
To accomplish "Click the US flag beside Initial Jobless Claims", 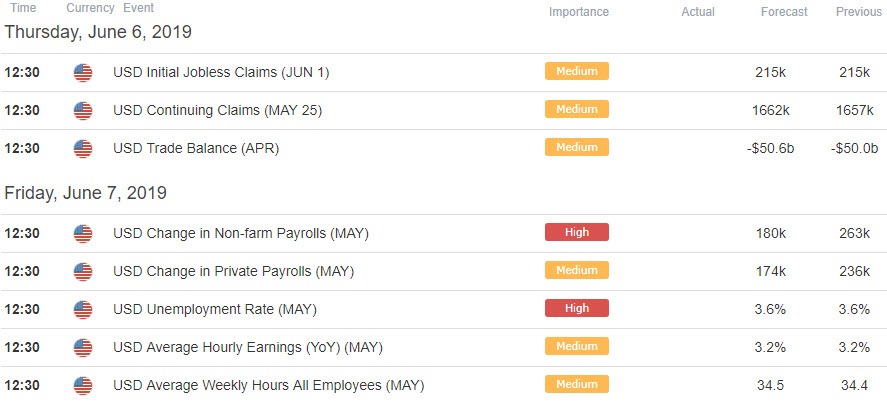I will click(x=83, y=72).
